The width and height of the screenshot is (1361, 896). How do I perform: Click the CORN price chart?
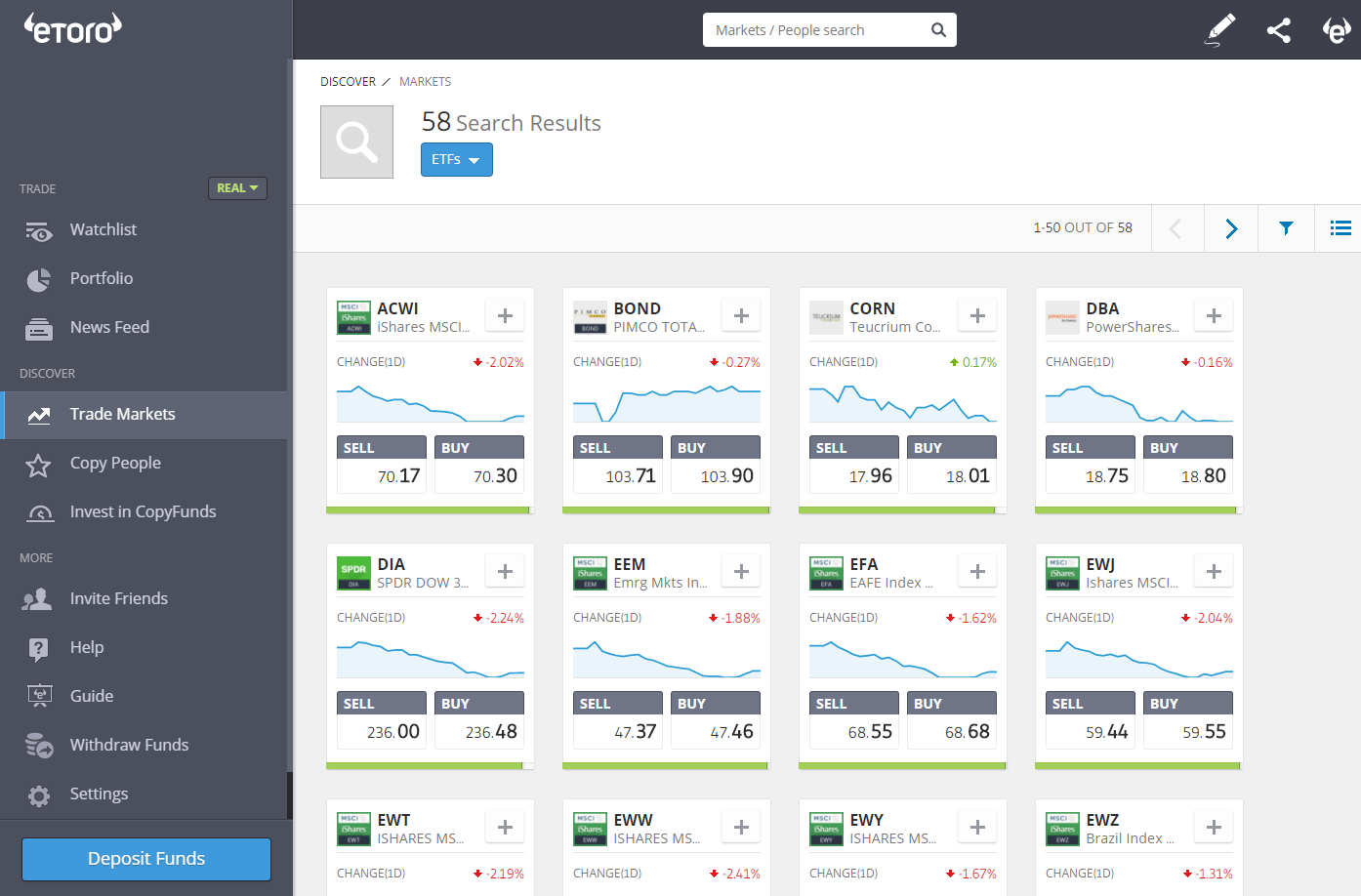(903, 402)
